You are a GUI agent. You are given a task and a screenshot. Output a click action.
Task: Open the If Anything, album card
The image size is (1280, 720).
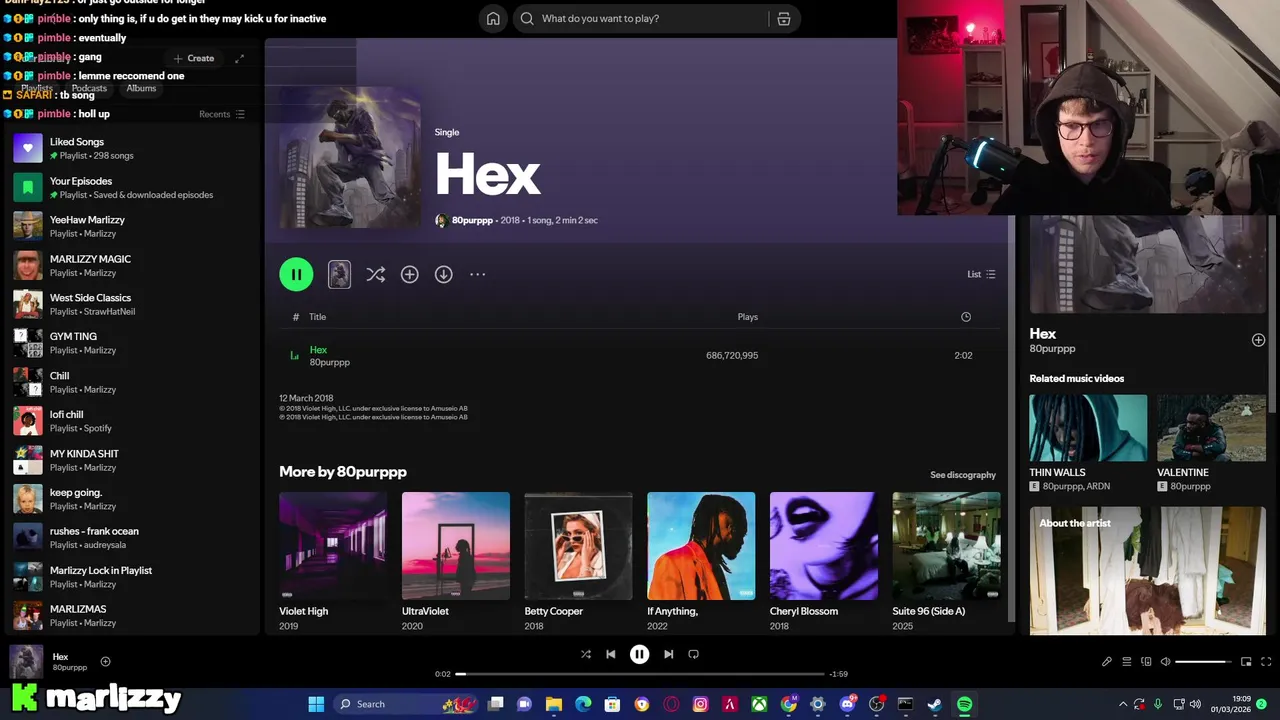pyautogui.click(x=701, y=561)
